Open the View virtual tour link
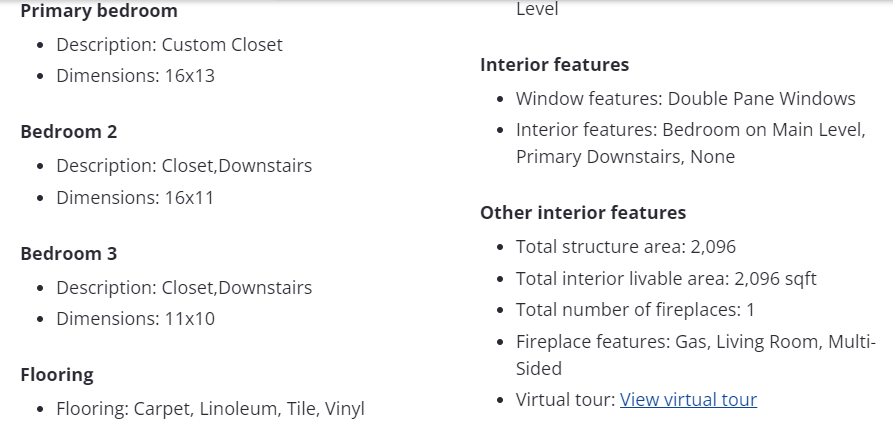 pos(688,400)
